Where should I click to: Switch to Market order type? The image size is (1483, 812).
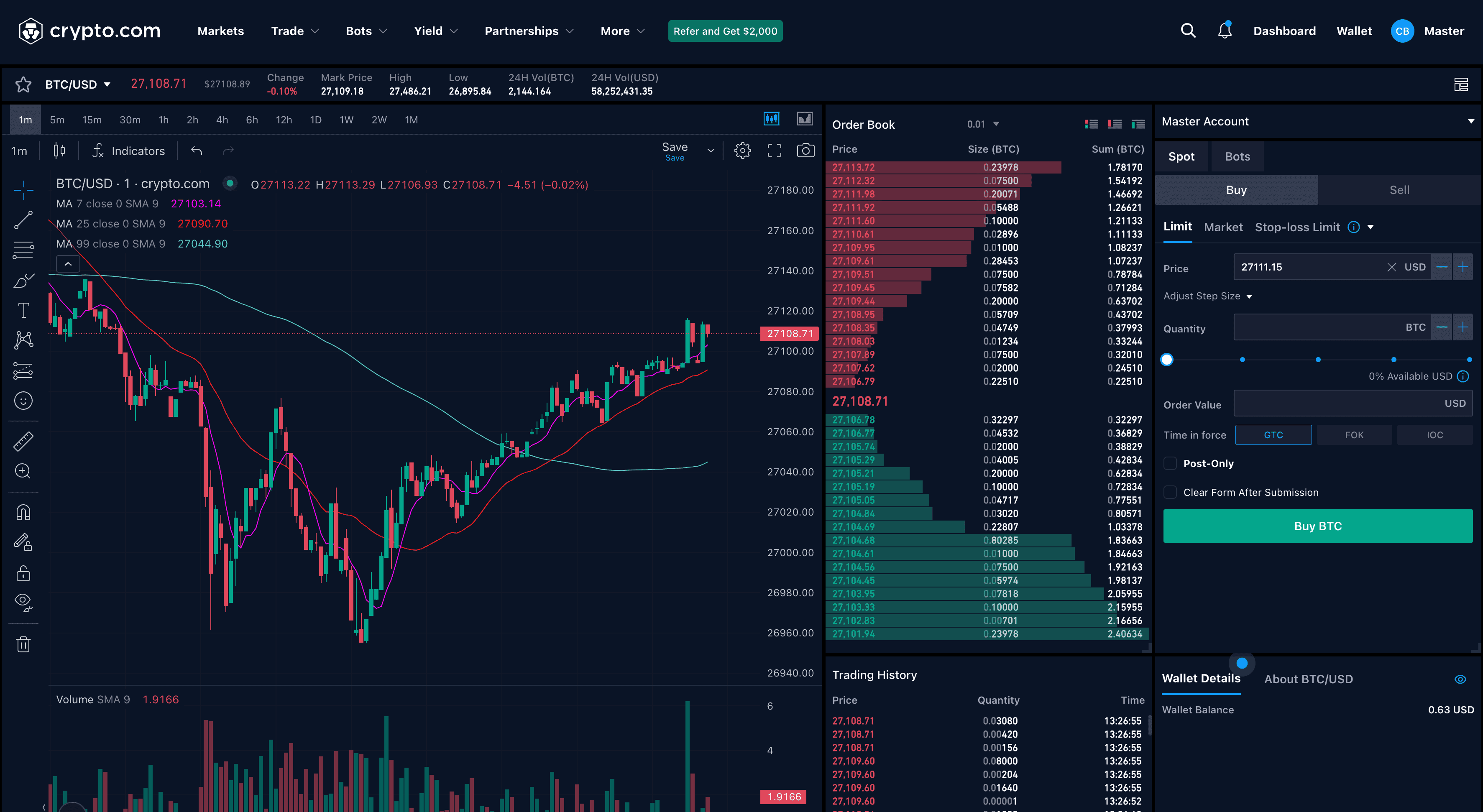1223,227
